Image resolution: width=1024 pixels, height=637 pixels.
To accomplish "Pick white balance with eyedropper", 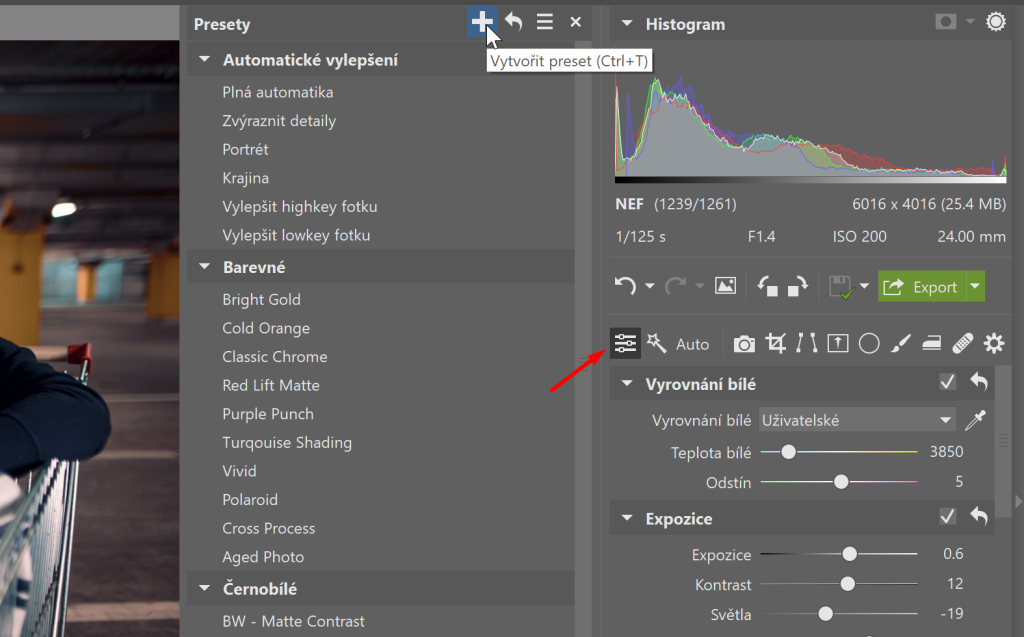I will (975, 420).
